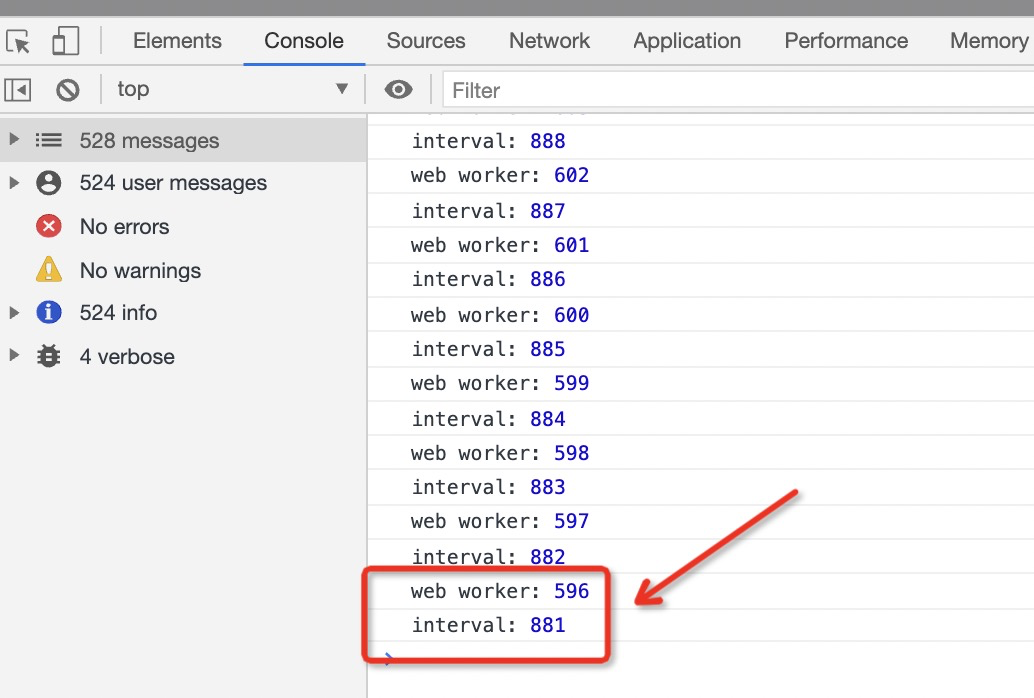Activate the inspect element picker icon
The image size is (1034, 698).
coord(18,42)
